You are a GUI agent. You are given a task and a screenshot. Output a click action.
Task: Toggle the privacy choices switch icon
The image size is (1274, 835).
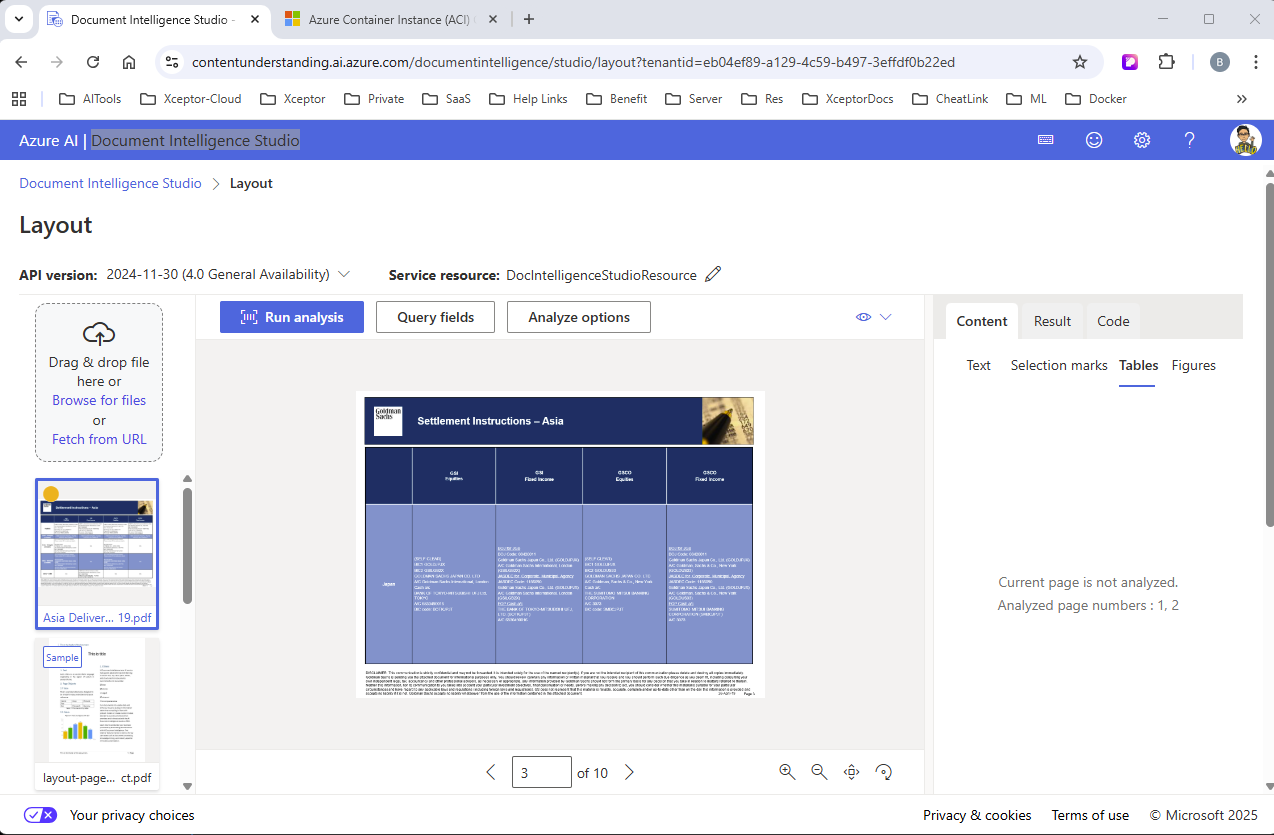40,815
